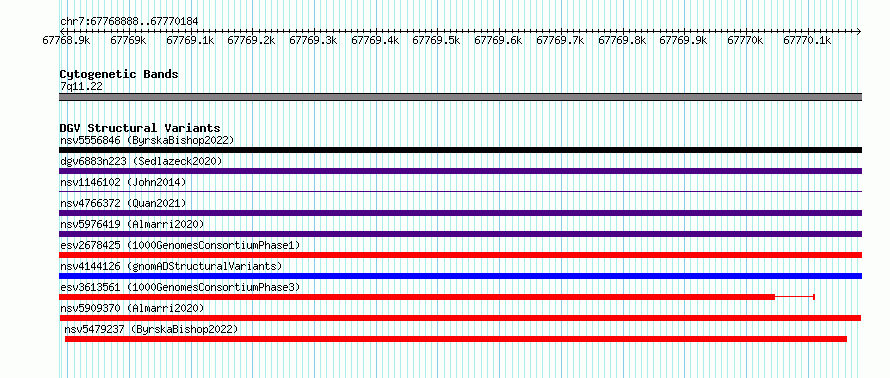Screen dimensions: 890x378
Task: Click the 67769.5k ruler tick label
Action: [436, 40]
